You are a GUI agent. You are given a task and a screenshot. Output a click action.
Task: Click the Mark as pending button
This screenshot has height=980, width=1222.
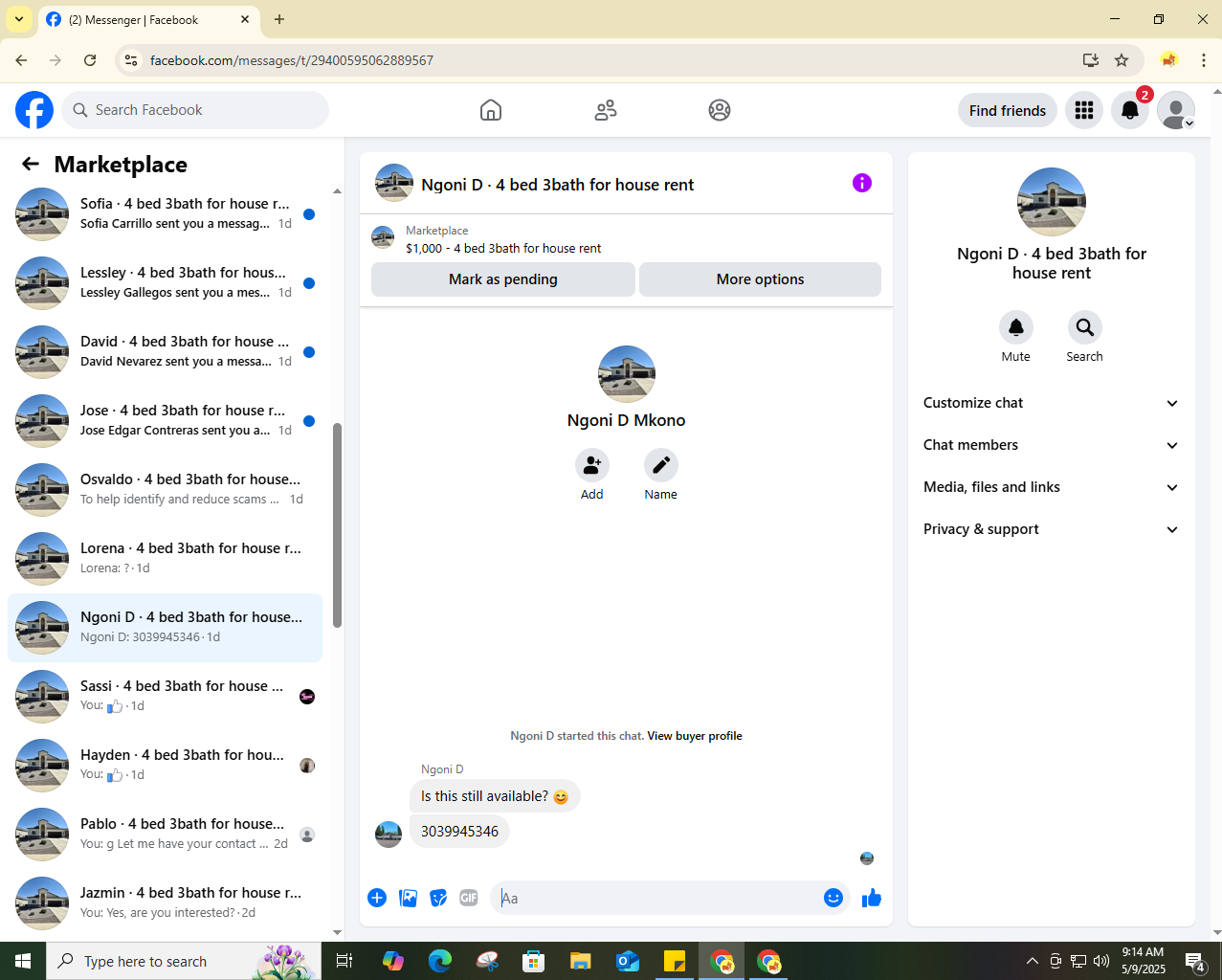pos(503,279)
